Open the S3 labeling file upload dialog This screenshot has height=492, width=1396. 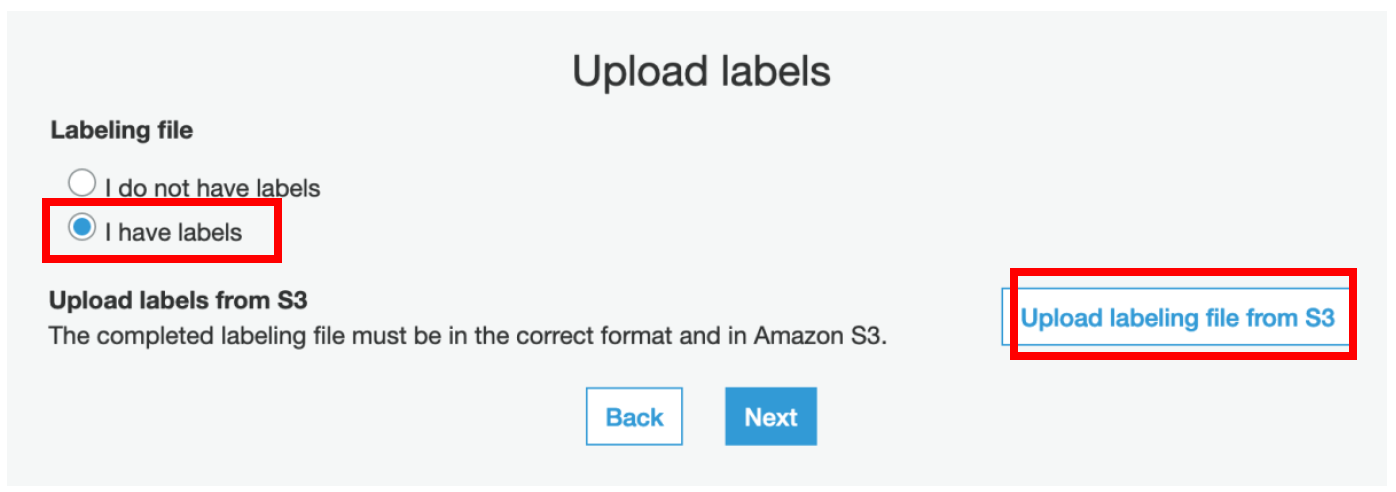click(1177, 318)
